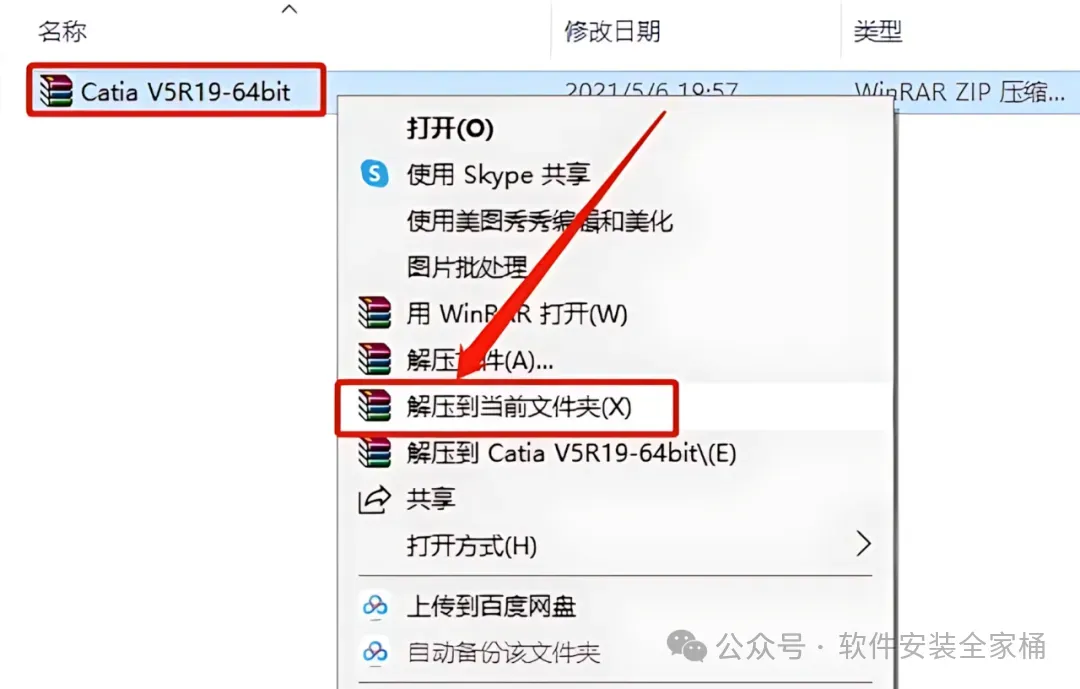This screenshot has height=689, width=1080.
Task: Click the Baidu Netdisk icon beside 上传到百度网盘
Action: [x=375, y=606]
